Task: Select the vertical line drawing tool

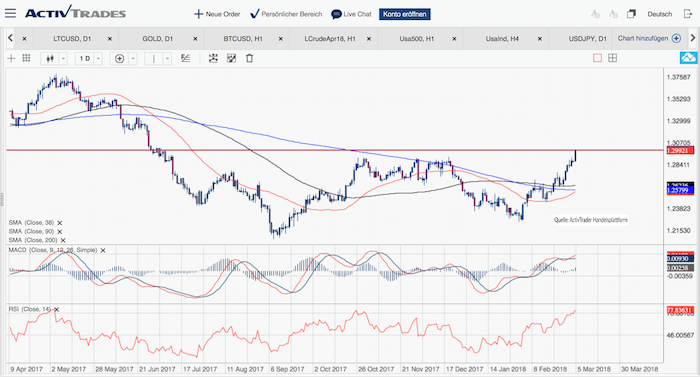Action: pos(154,59)
